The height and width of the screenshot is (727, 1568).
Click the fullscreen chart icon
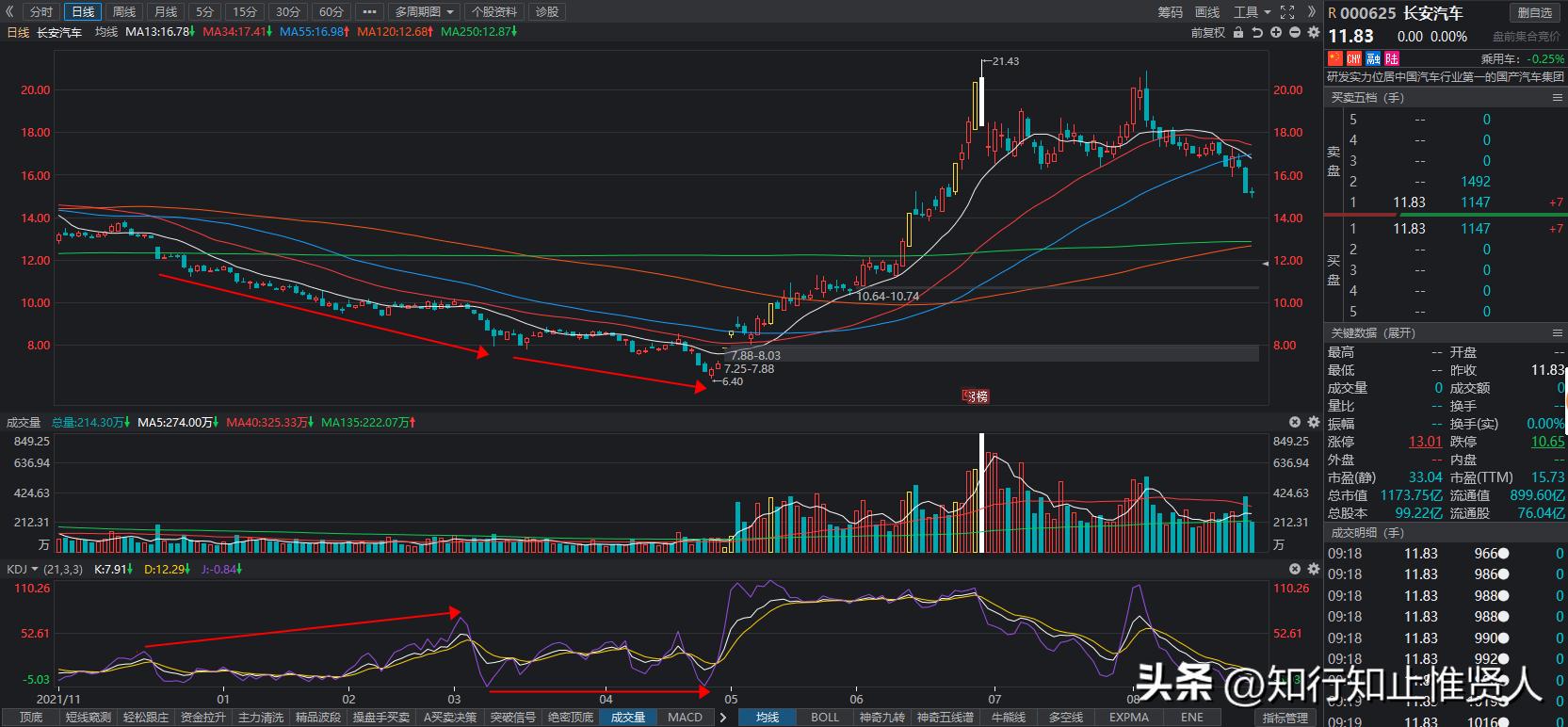coord(1287,12)
